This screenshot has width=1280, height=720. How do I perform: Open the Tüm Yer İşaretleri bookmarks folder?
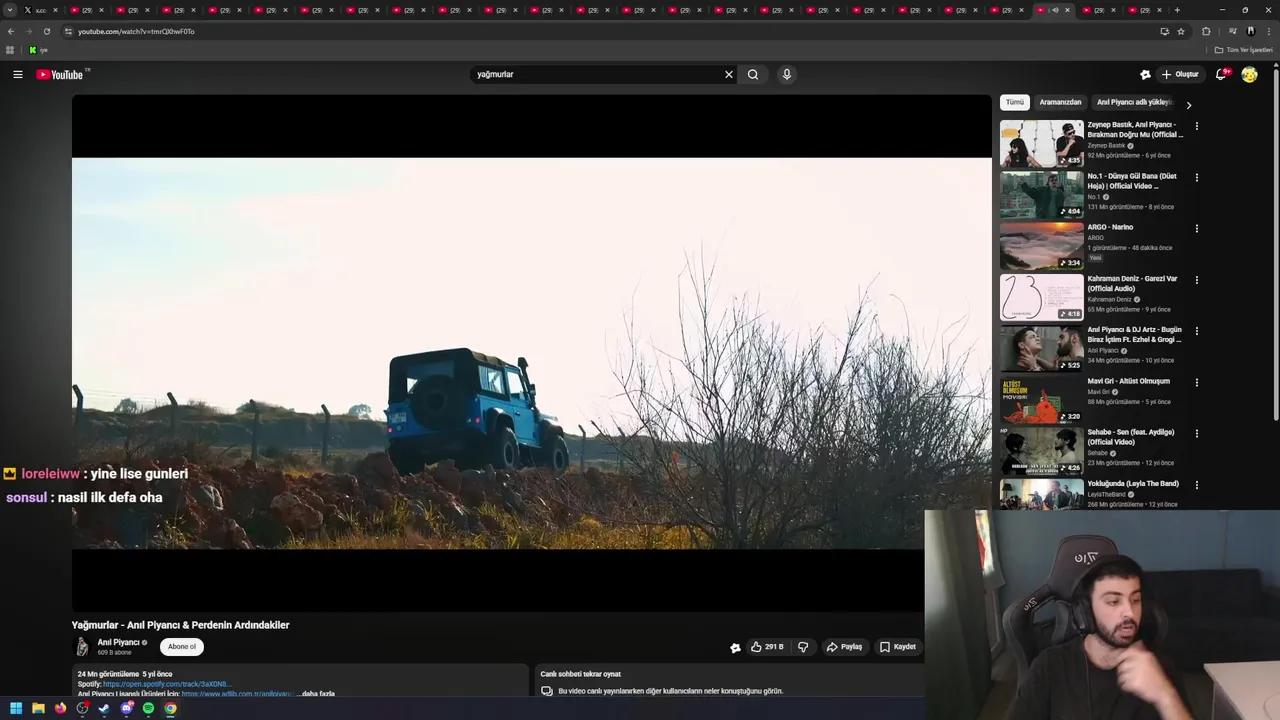(x=1244, y=50)
